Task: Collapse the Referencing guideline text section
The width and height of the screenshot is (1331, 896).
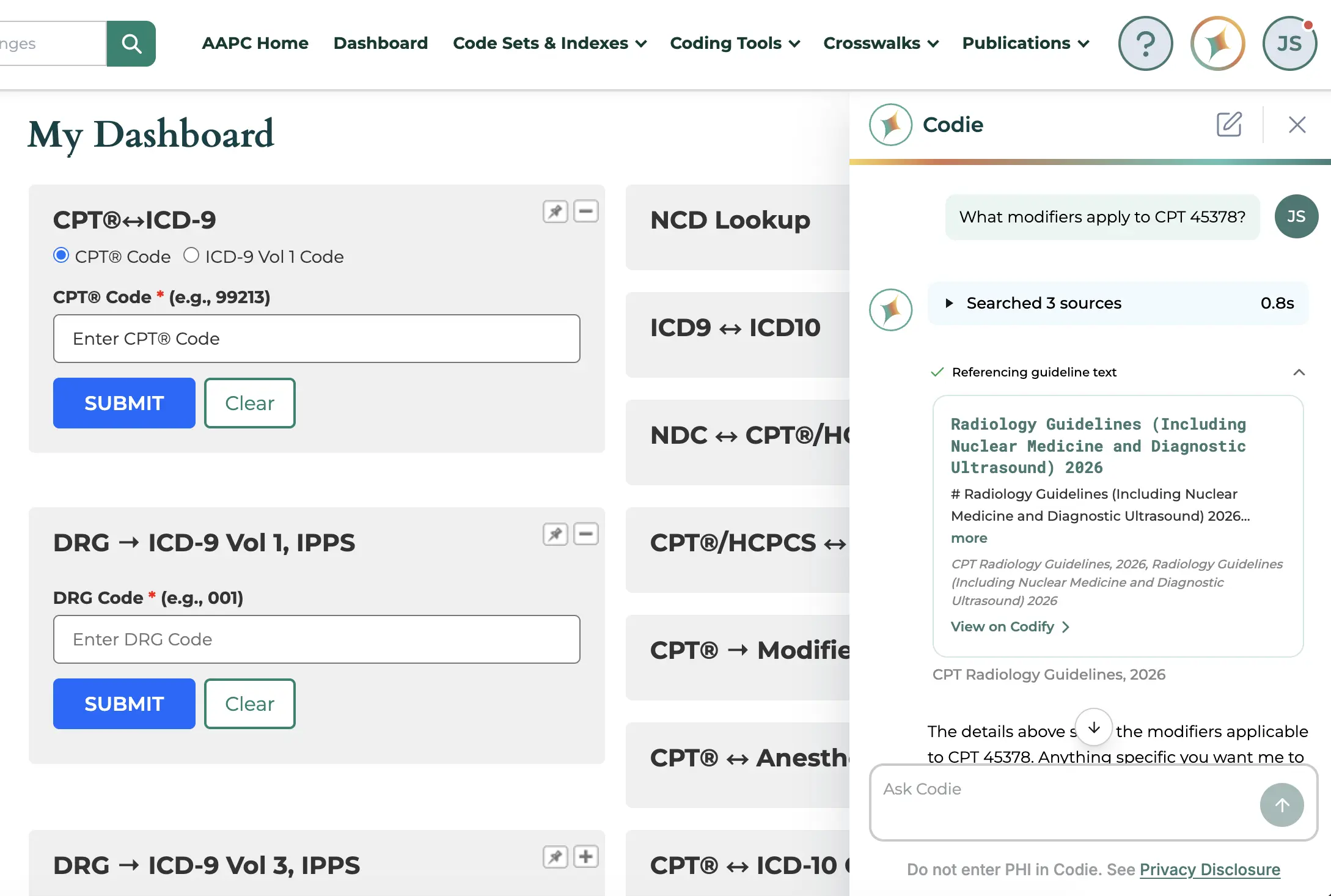Action: point(1299,372)
